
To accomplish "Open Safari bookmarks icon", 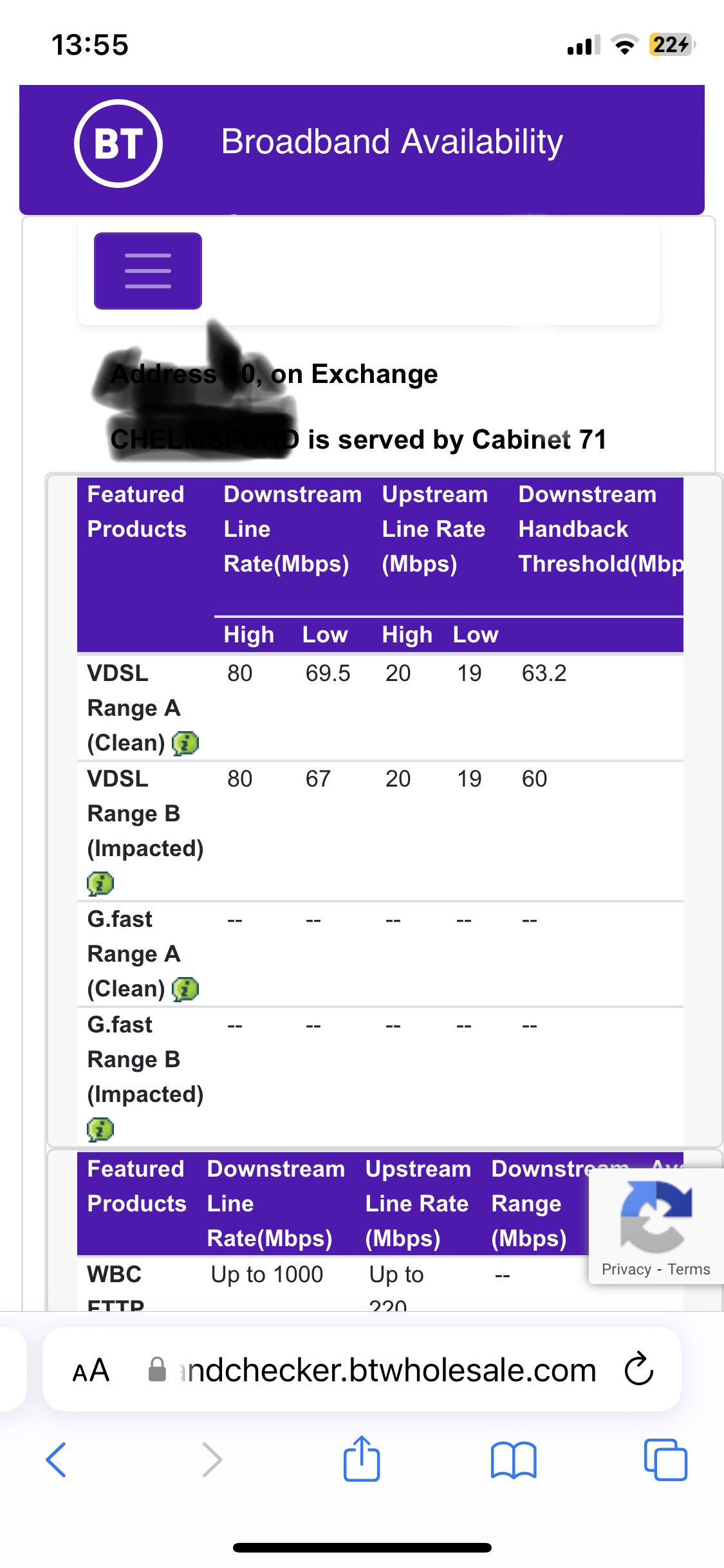I will 513,1459.
